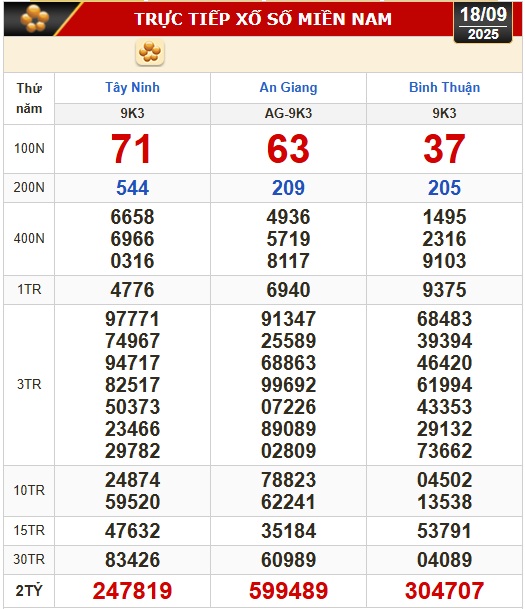Click the golden lottery balls logo in header

(x=35, y=18)
